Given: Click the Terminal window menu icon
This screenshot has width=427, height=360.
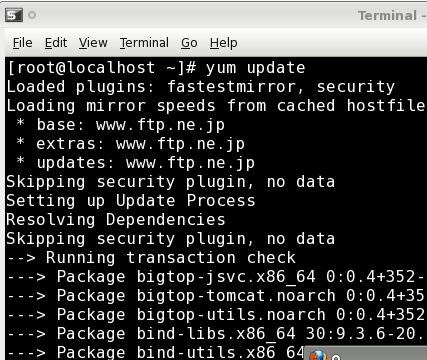Looking at the screenshot, I should click(x=14, y=15).
